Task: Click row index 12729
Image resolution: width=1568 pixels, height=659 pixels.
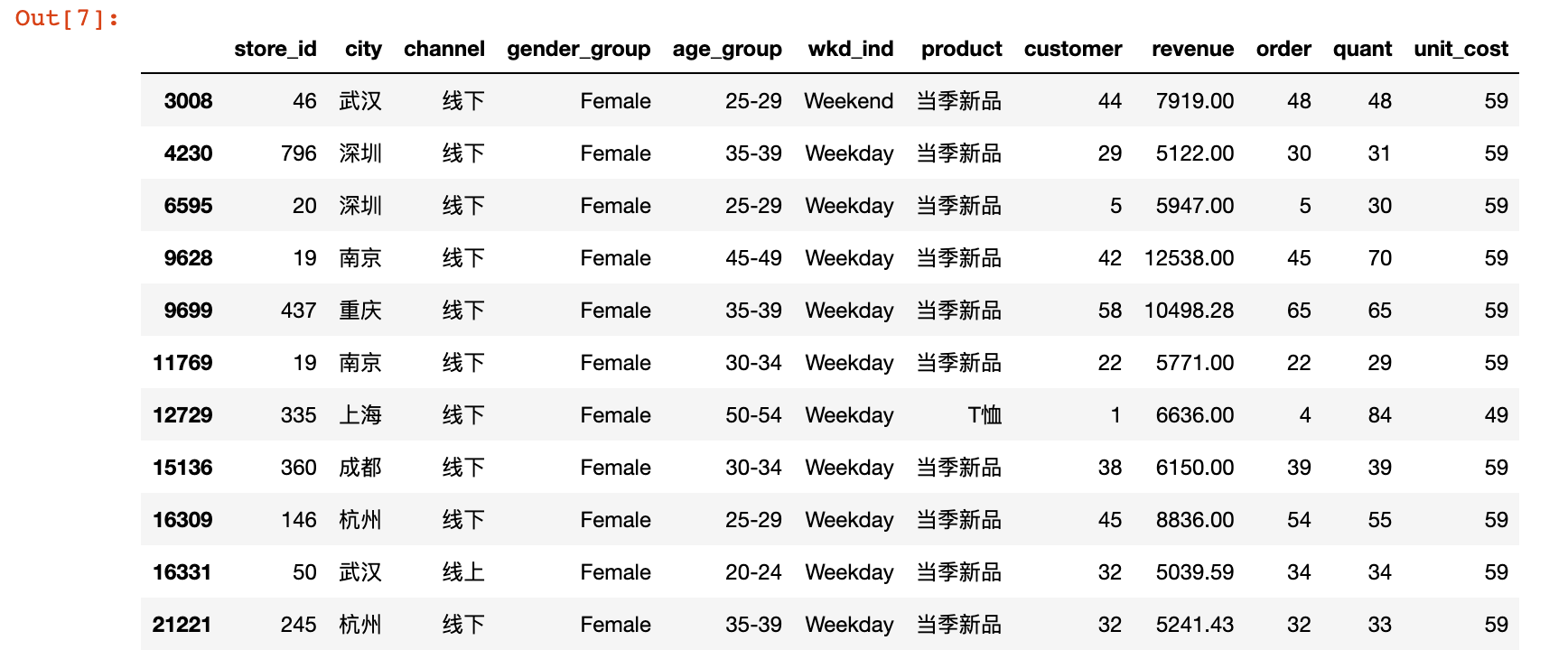Action: tap(182, 415)
